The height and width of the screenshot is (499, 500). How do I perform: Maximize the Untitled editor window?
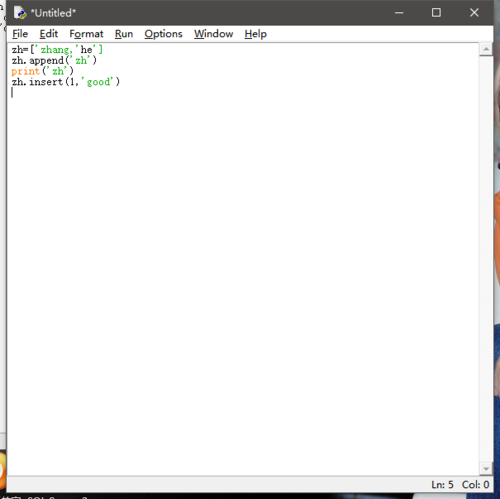click(x=436, y=13)
